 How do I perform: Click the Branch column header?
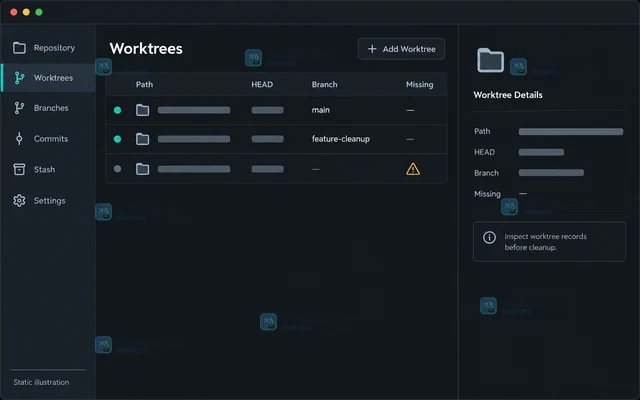click(324, 84)
